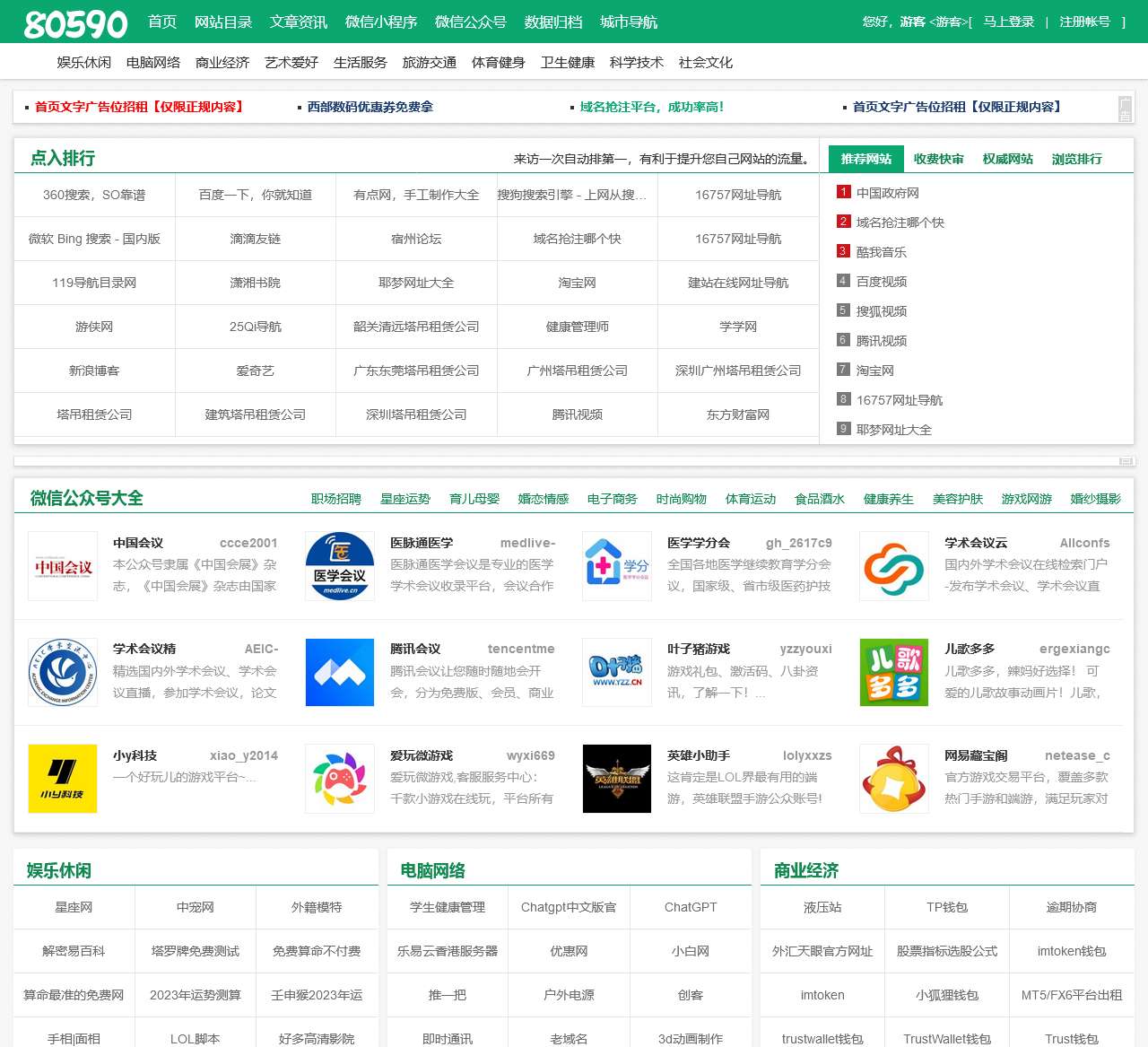This screenshot has height=1047, width=1148.
Task: Click the scroll control on the ad bar
Action: click(x=1126, y=109)
